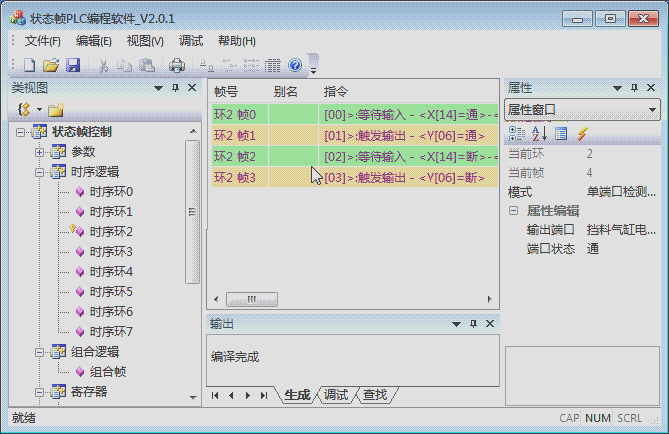Image resolution: width=669 pixels, height=434 pixels.
Task: Open 输出 panel options dropdown arrow
Action: pyautogui.click(x=456, y=324)
